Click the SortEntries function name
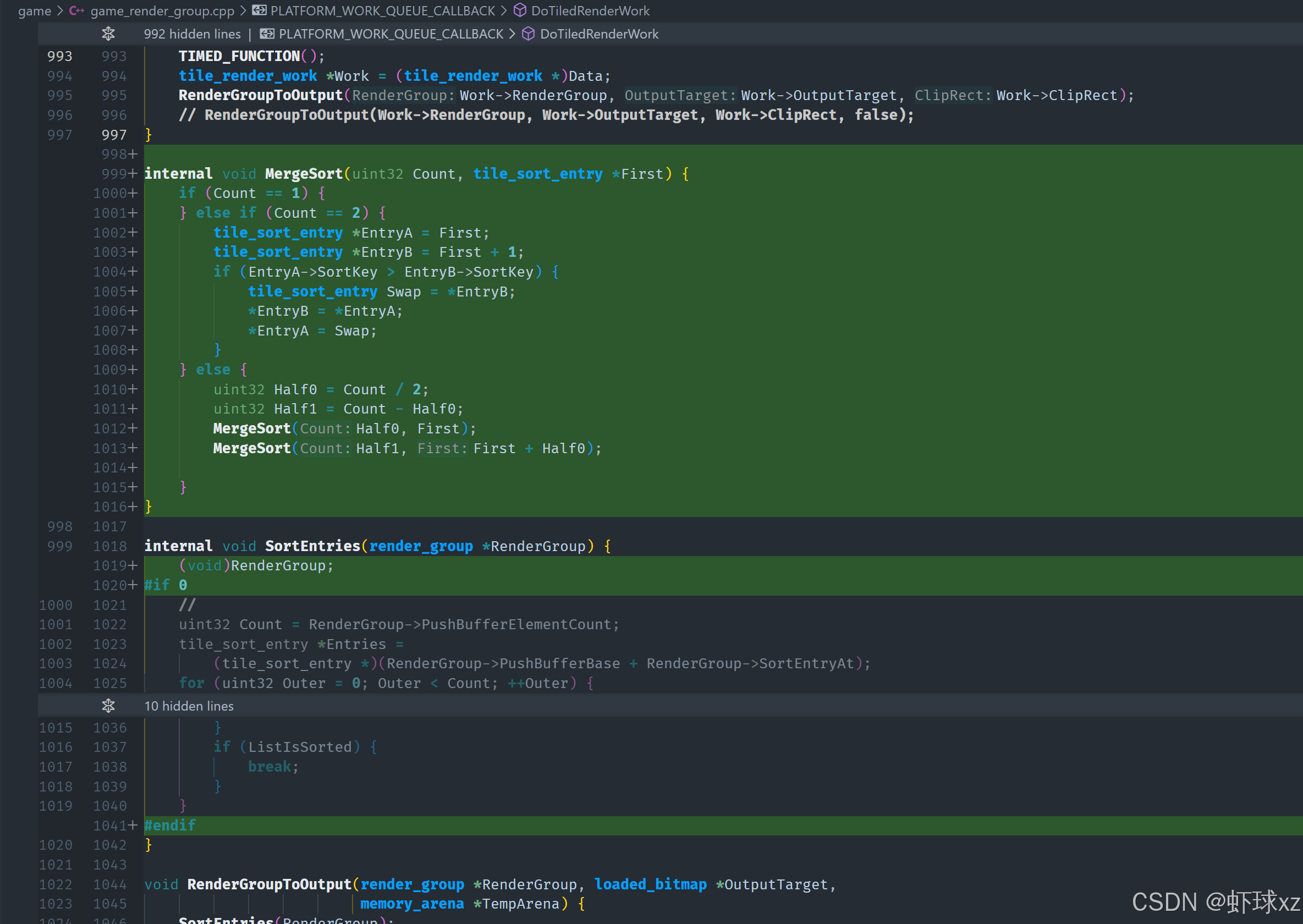The width and height of the screenshot is (1303, 924). point(312,546)
